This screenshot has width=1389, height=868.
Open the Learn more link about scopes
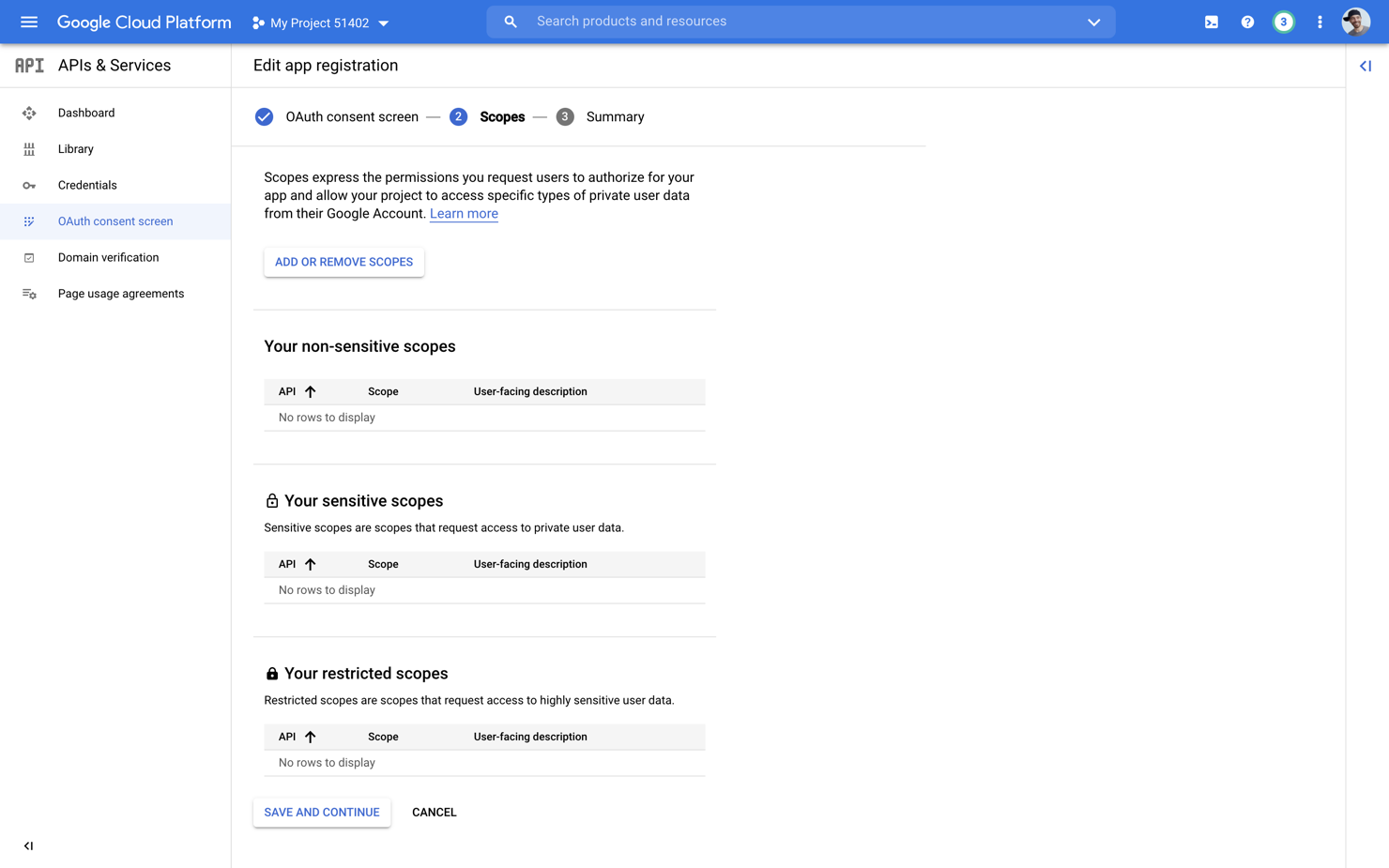click(x=464, y=213)
